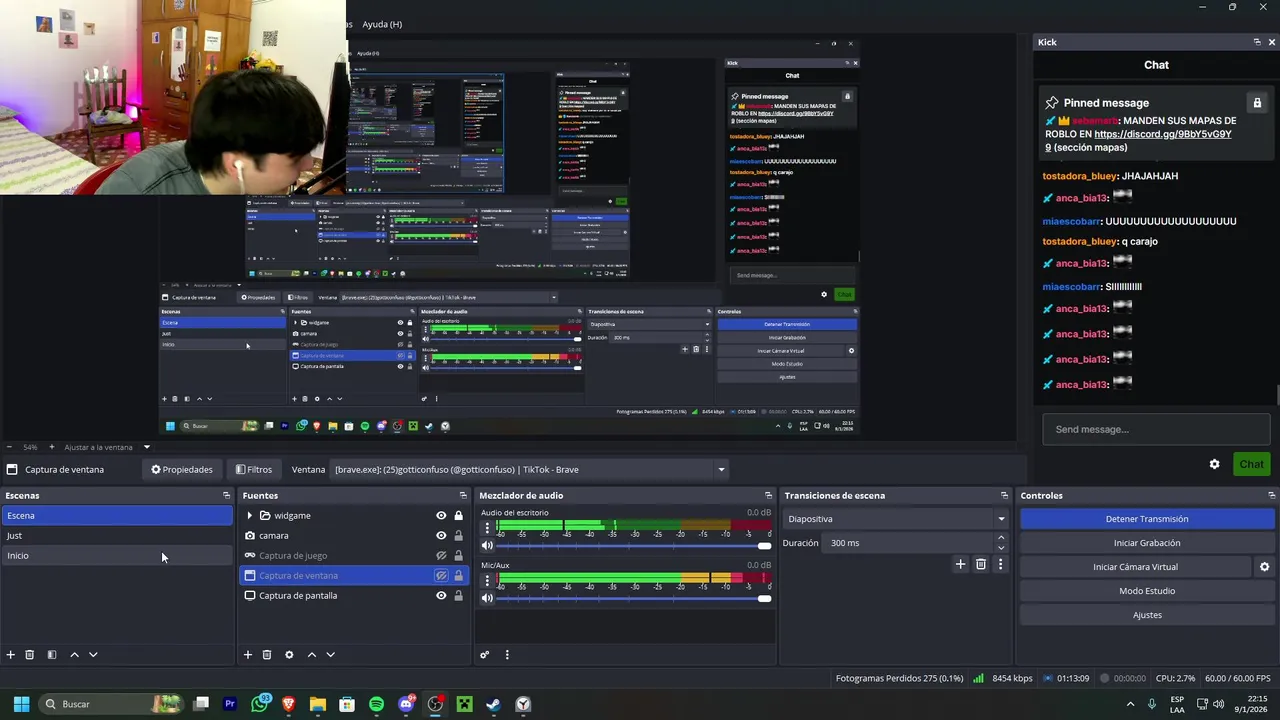
Task: Add a new source in Fuentes panel
Action: (248, 655)
